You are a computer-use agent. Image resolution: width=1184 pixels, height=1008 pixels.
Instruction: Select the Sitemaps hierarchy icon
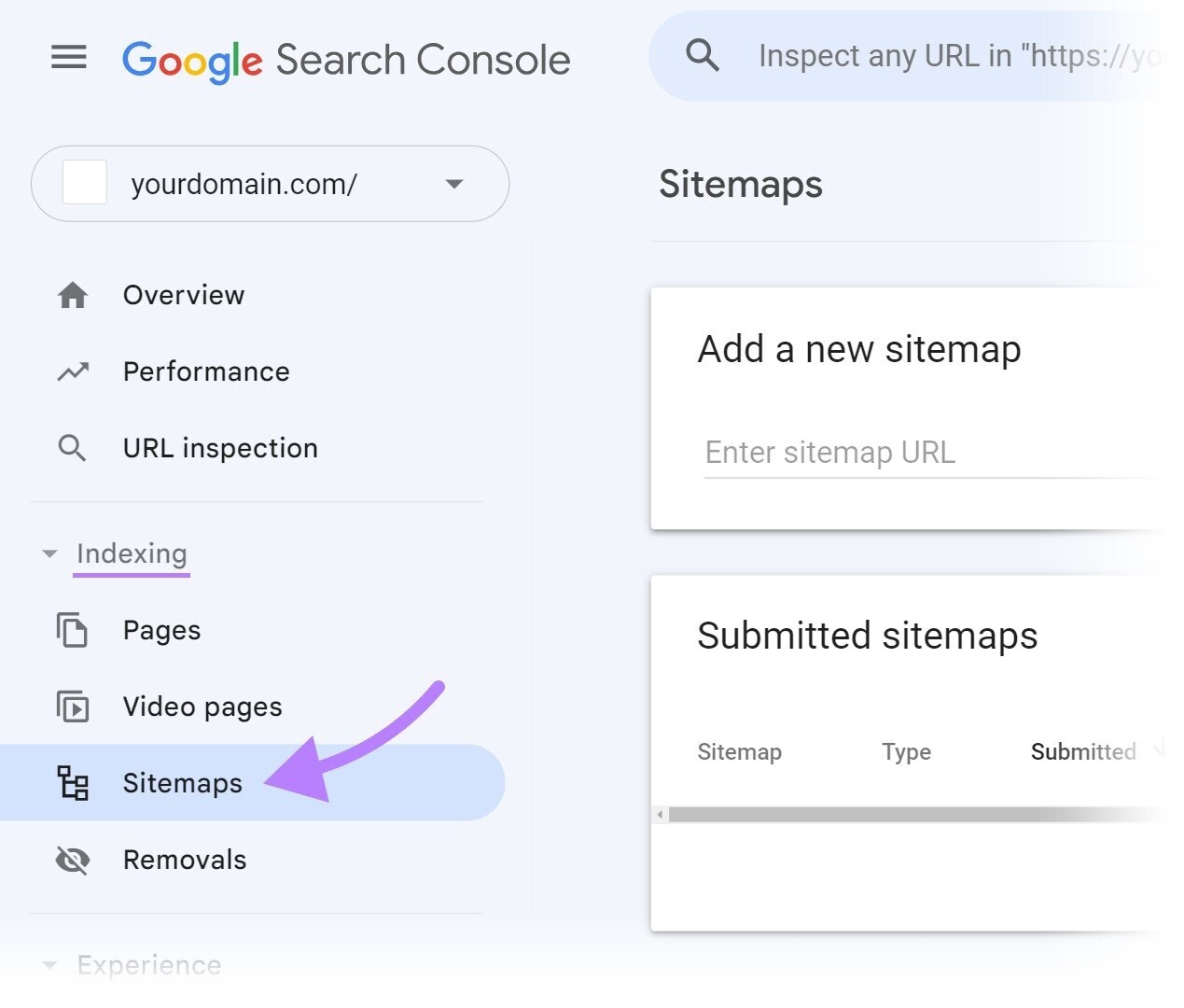point(74,784)
